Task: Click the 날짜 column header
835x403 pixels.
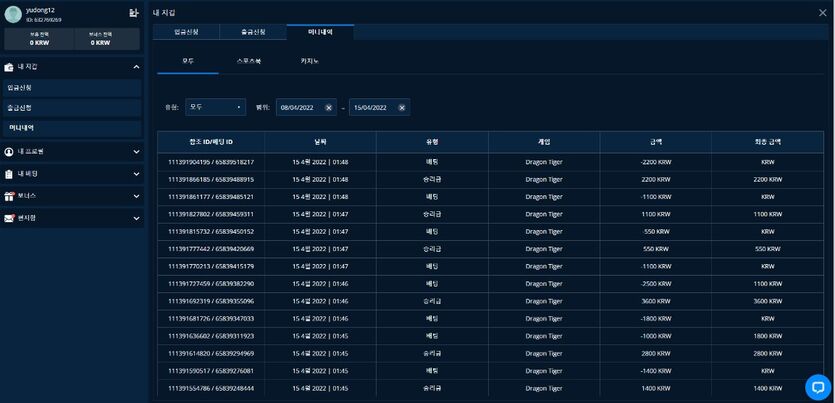Action: click(x=320, y=142)
